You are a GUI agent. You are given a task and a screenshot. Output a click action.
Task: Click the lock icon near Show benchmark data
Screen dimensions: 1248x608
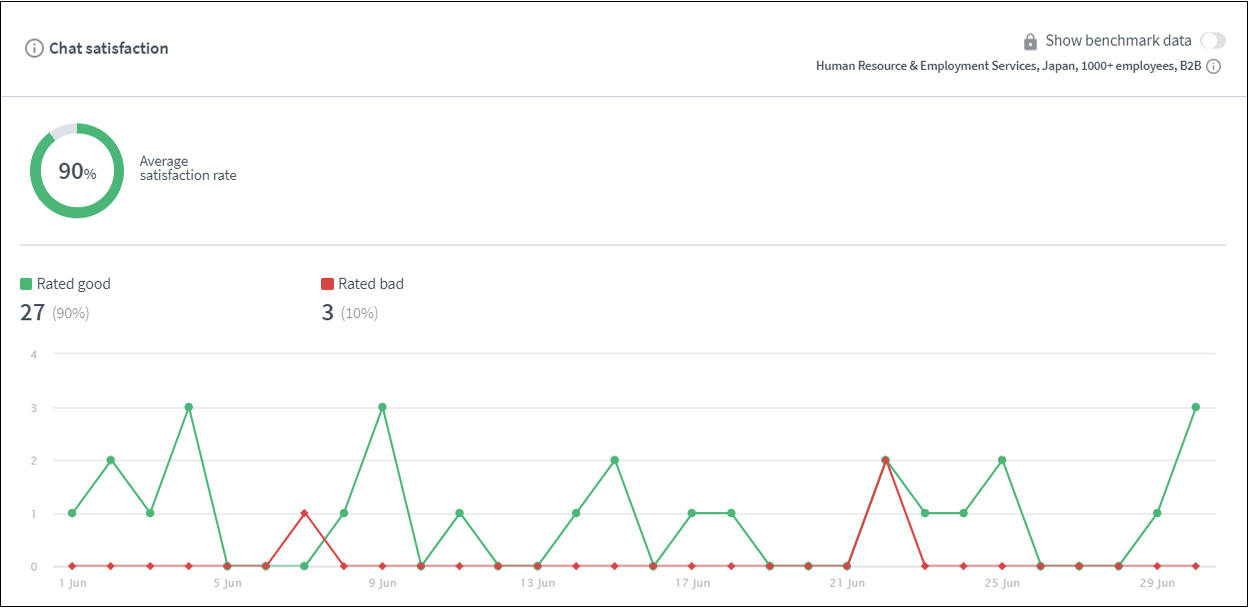pyautogui.click(x=1030, y=42)
